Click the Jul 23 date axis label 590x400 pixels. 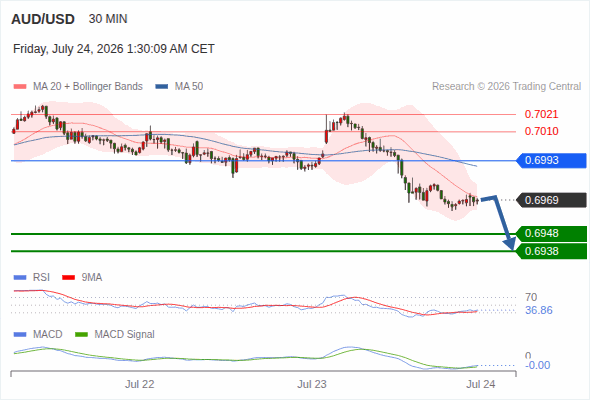tap(312, 385)
